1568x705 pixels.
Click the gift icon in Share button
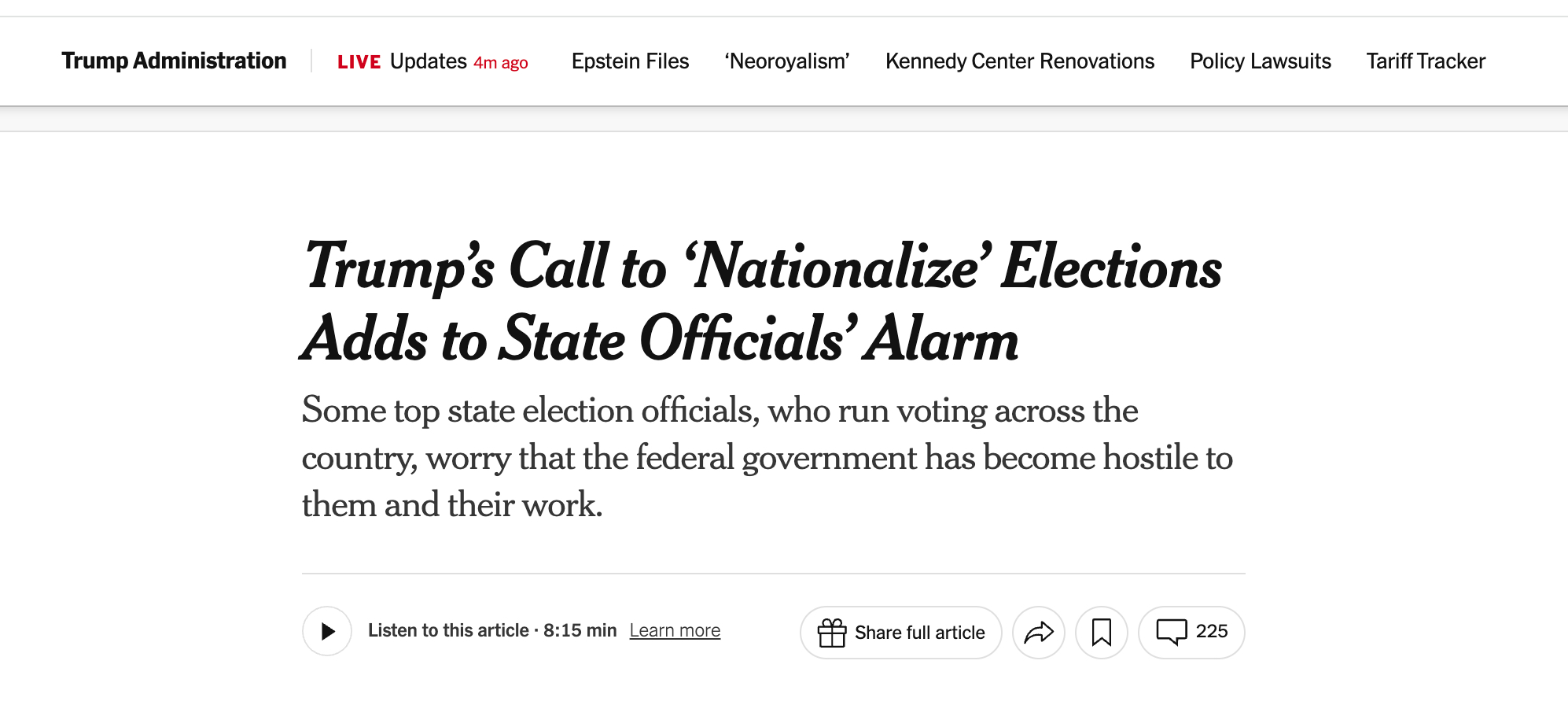pos(832,633)
